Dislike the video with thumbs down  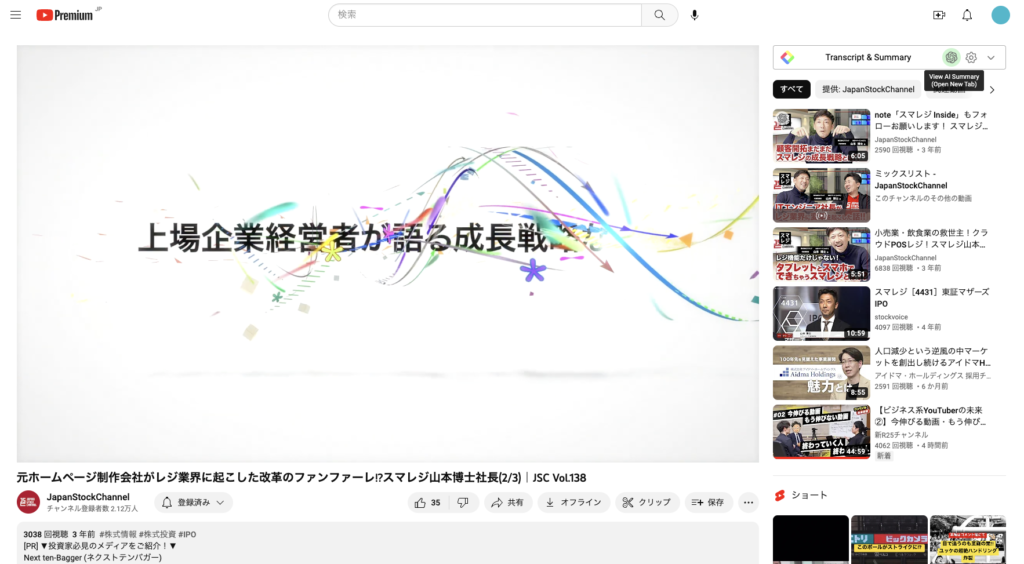coord(463,503)
